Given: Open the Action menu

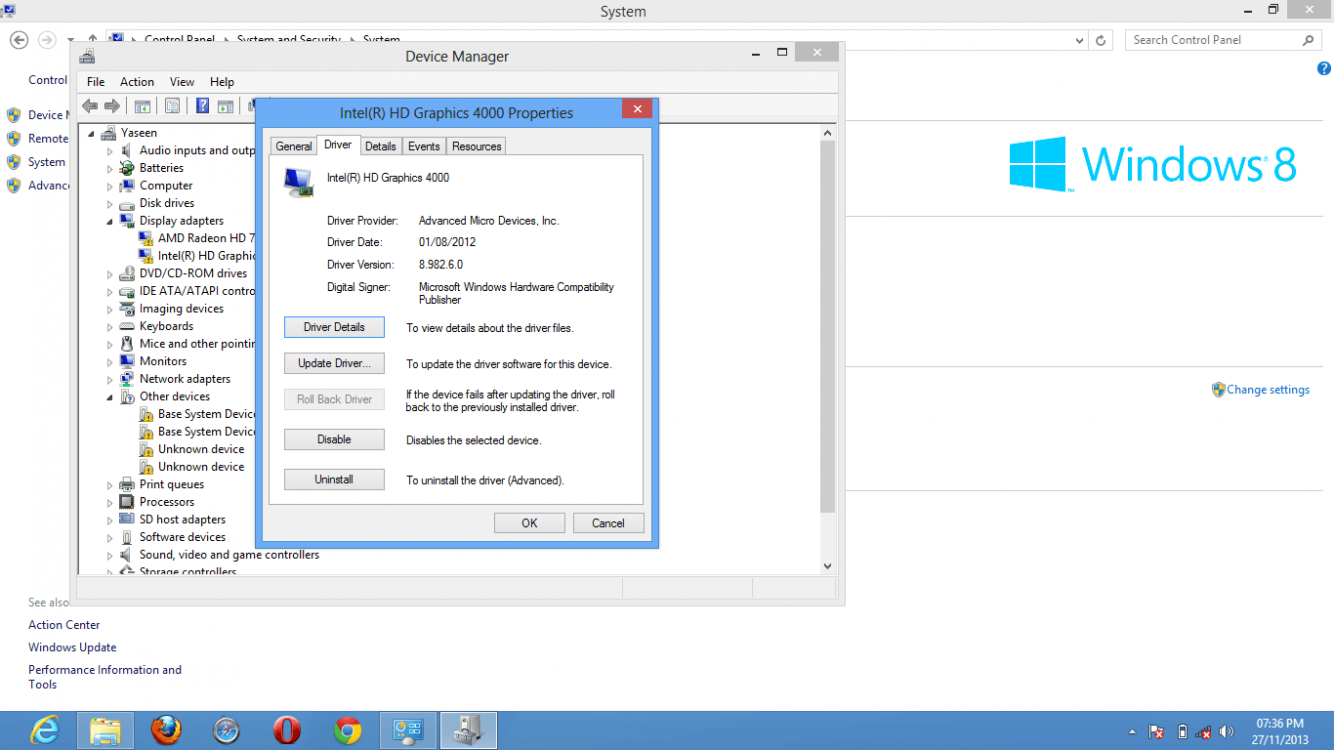Looking at the screenshot, I should click(x=137, y=82).
